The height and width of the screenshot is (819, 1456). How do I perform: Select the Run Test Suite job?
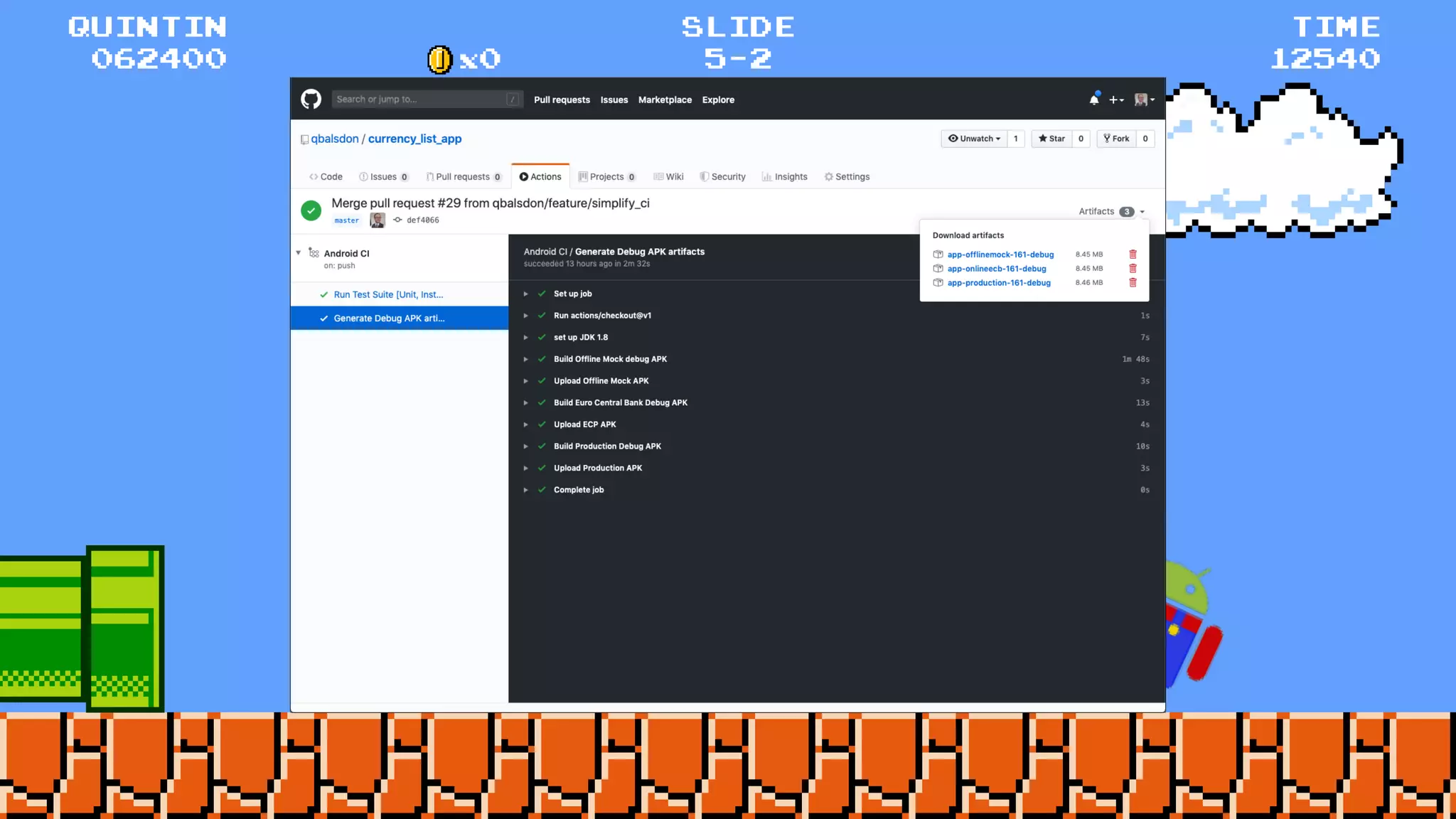click(x=388, y=294)
